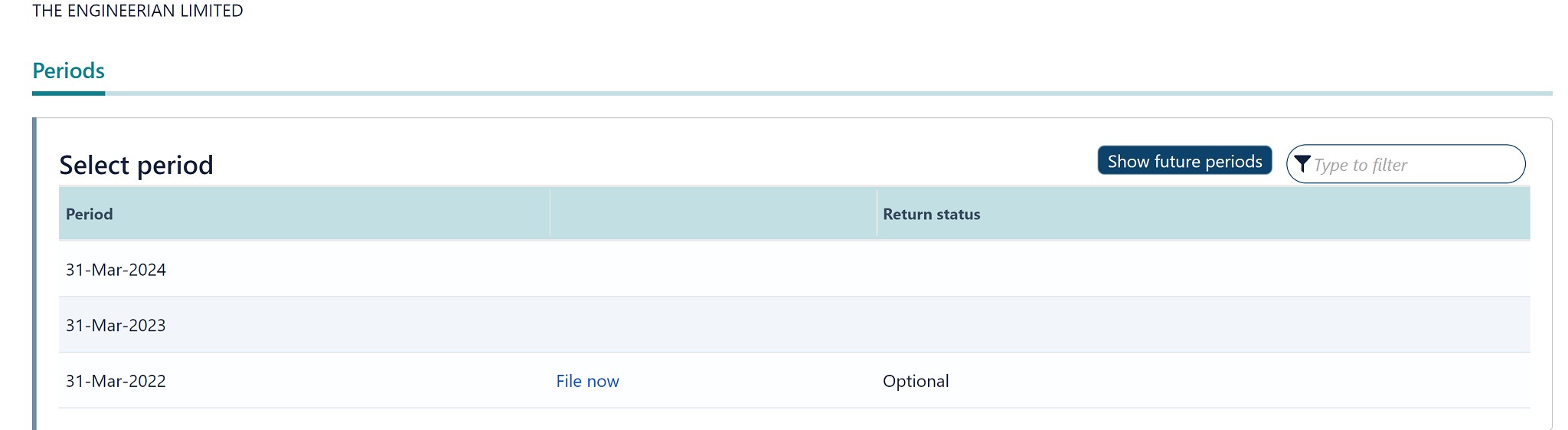Click THE ENGINEERIAN LIMITED company name
1568x430 pixels.
click(138, 11)
